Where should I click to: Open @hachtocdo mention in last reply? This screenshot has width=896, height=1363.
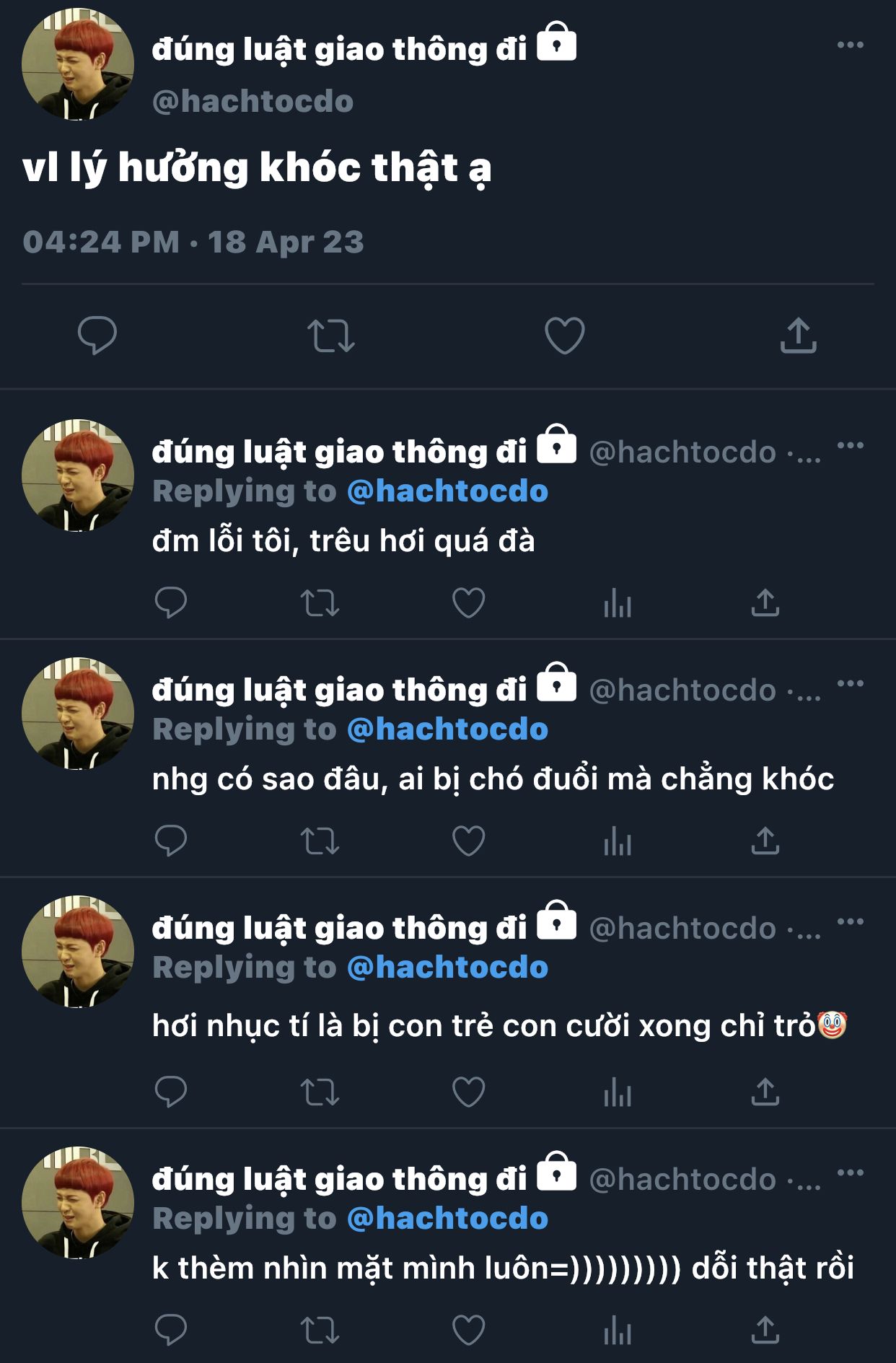pyautogui.click(x=448, y=1218)
